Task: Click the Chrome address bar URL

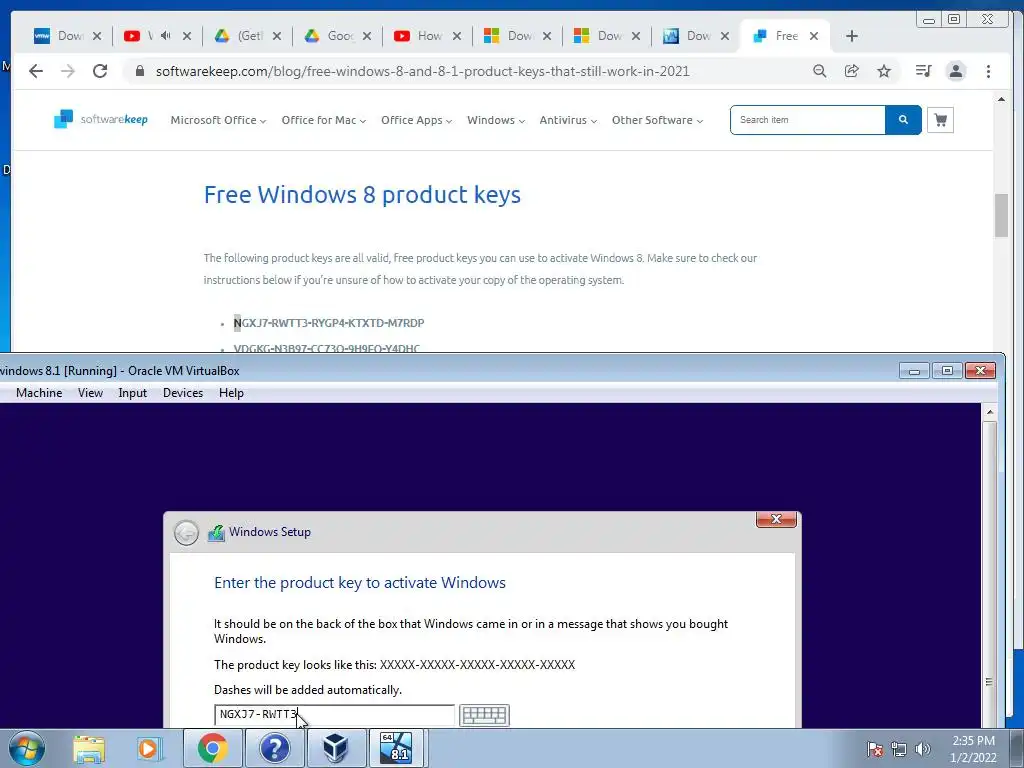Action: coord(423,71)
